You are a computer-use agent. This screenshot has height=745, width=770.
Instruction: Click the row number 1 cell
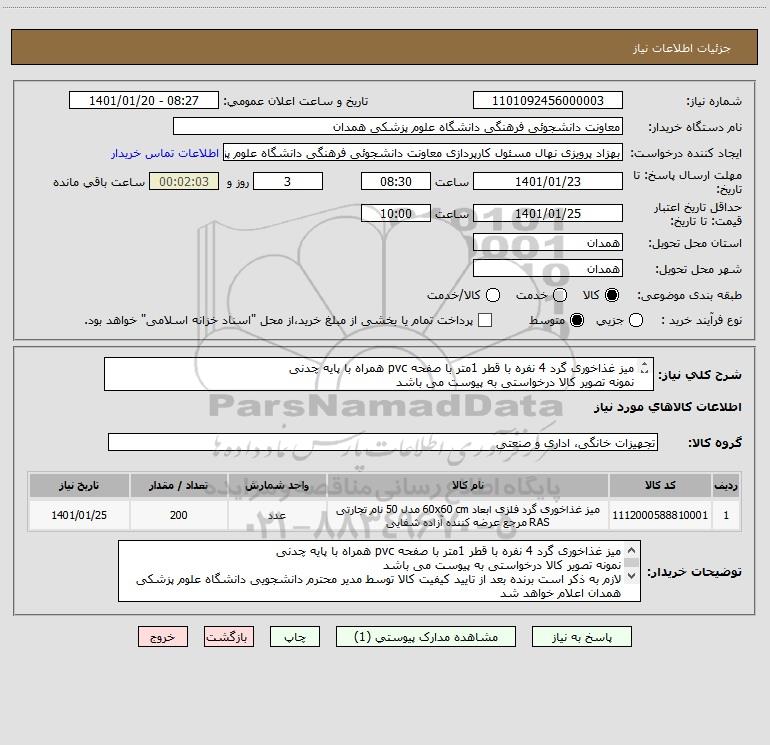click(x=726, y=515)
